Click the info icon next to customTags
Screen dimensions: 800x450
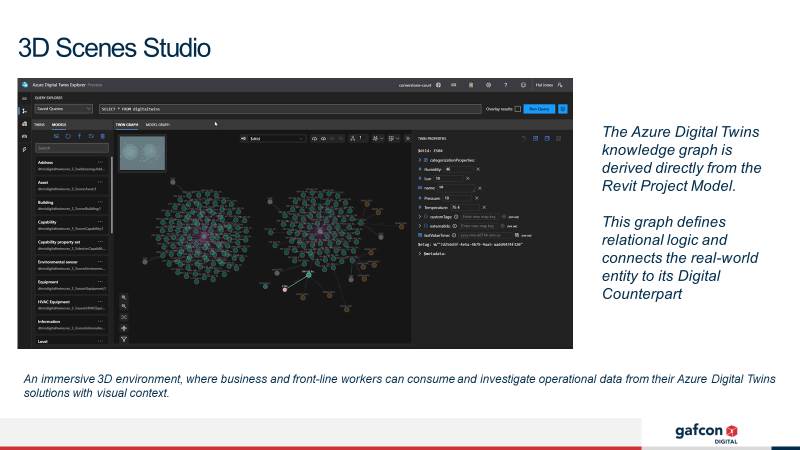pyautogui.click(x=456, y=217)
